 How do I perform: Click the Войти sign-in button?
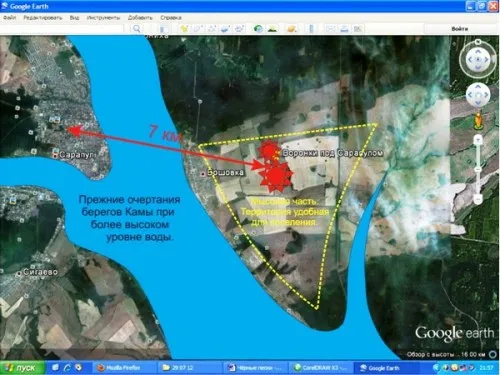[x=460, y=29]
